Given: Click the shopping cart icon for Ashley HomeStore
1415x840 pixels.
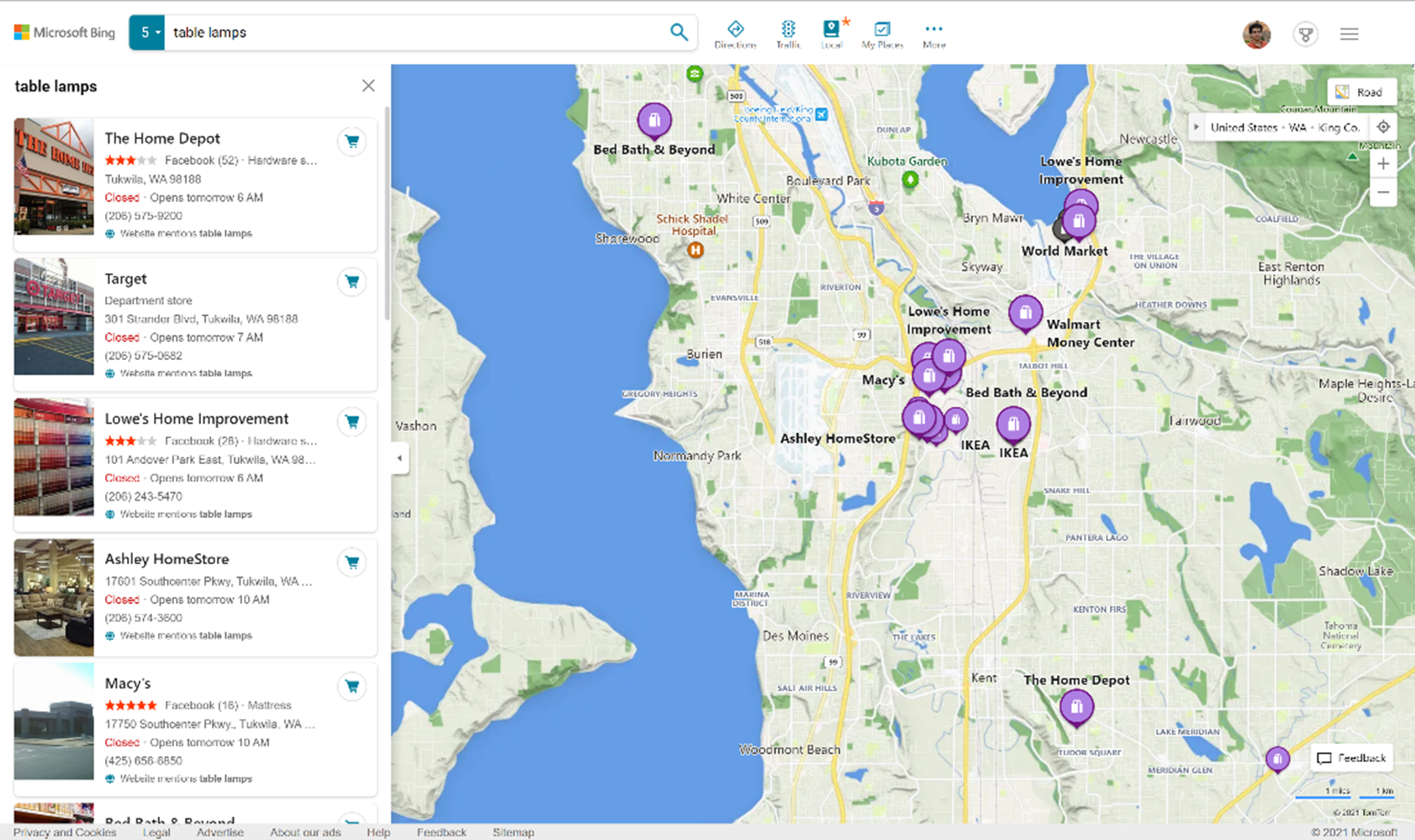Looking at the screenshot, I should pyautogui.click(x=352, y=563).
